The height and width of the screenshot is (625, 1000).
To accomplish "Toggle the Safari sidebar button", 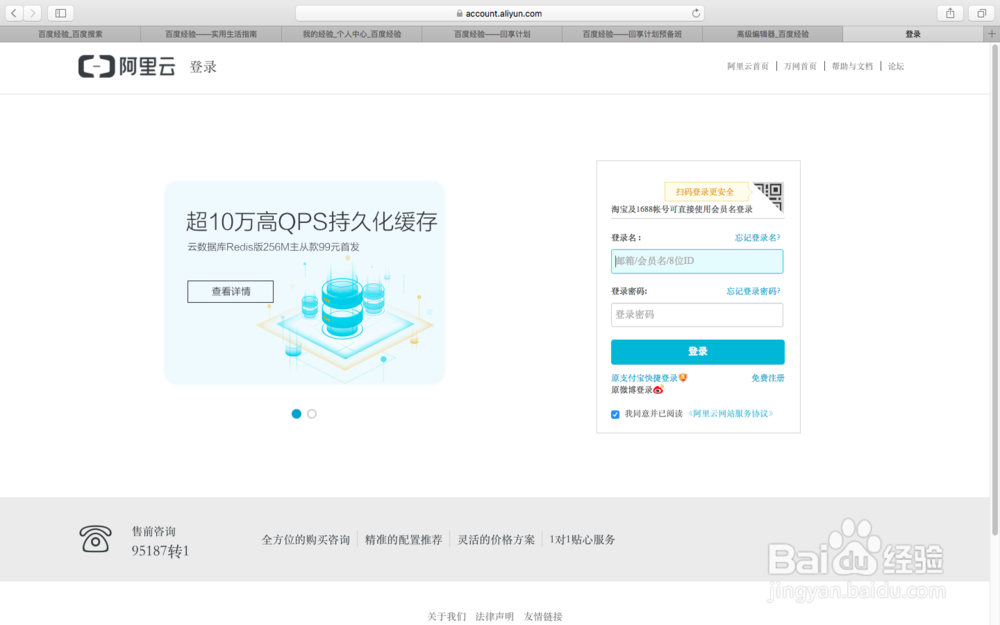I will 61,13.
